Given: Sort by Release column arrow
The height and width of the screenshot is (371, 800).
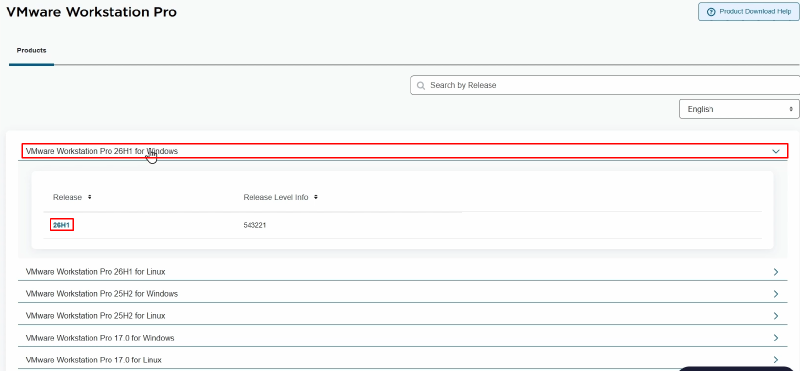Looking at the screenshot, I should (90, 197).
